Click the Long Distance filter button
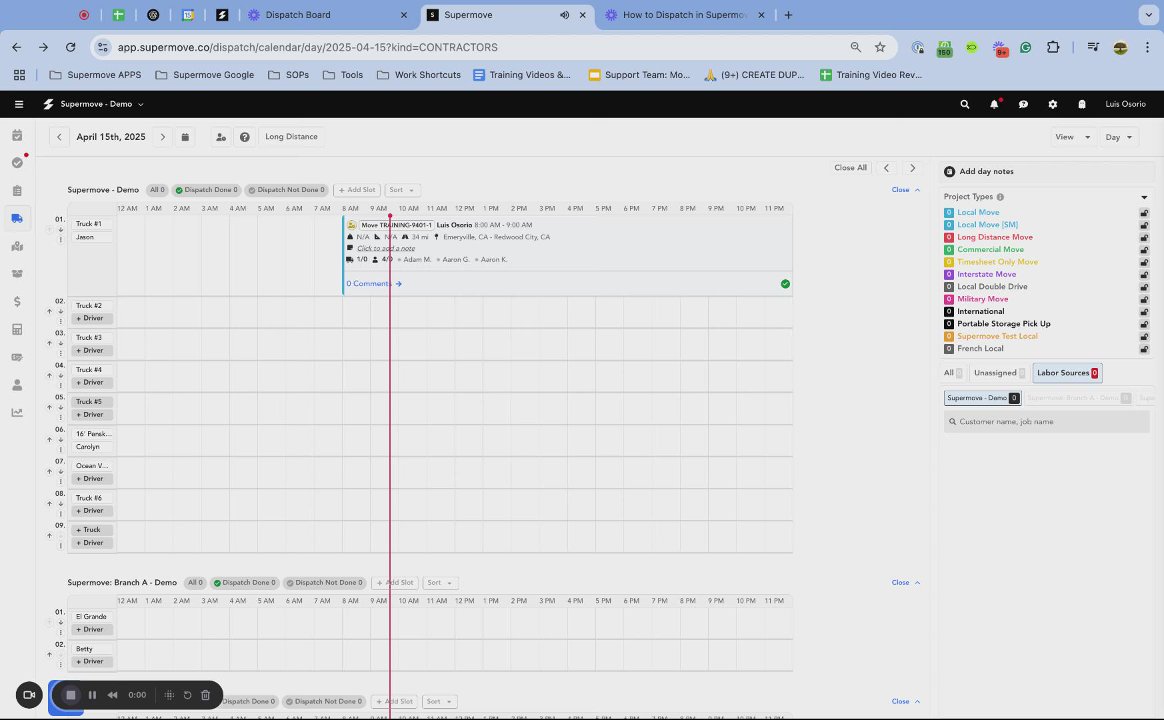The width and height of the screenshot is (1164, 720). click(x=291, y=137)
